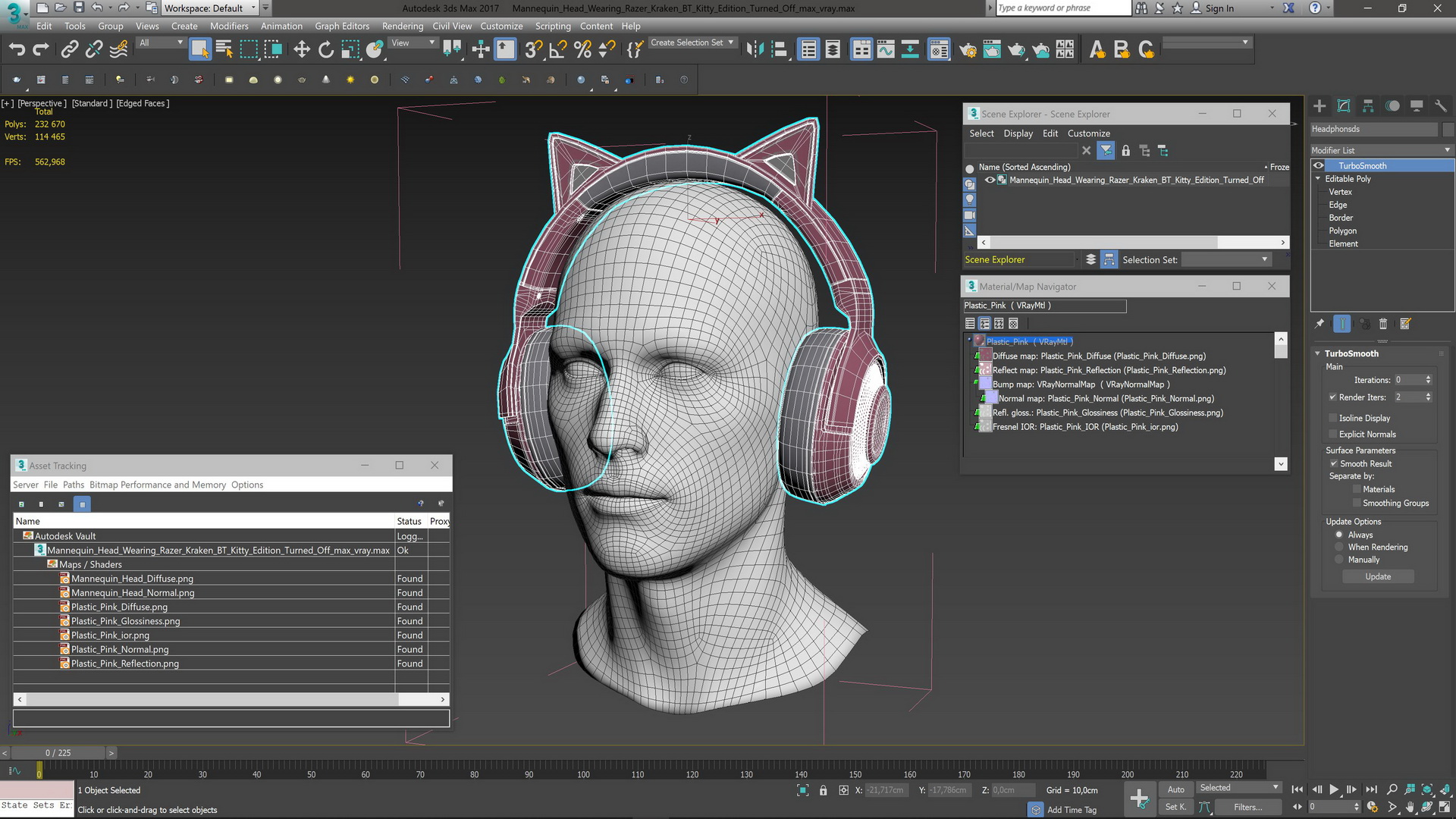Click the Undo arrow in main toolbar

pyautogui.click(x=17, y=50)
